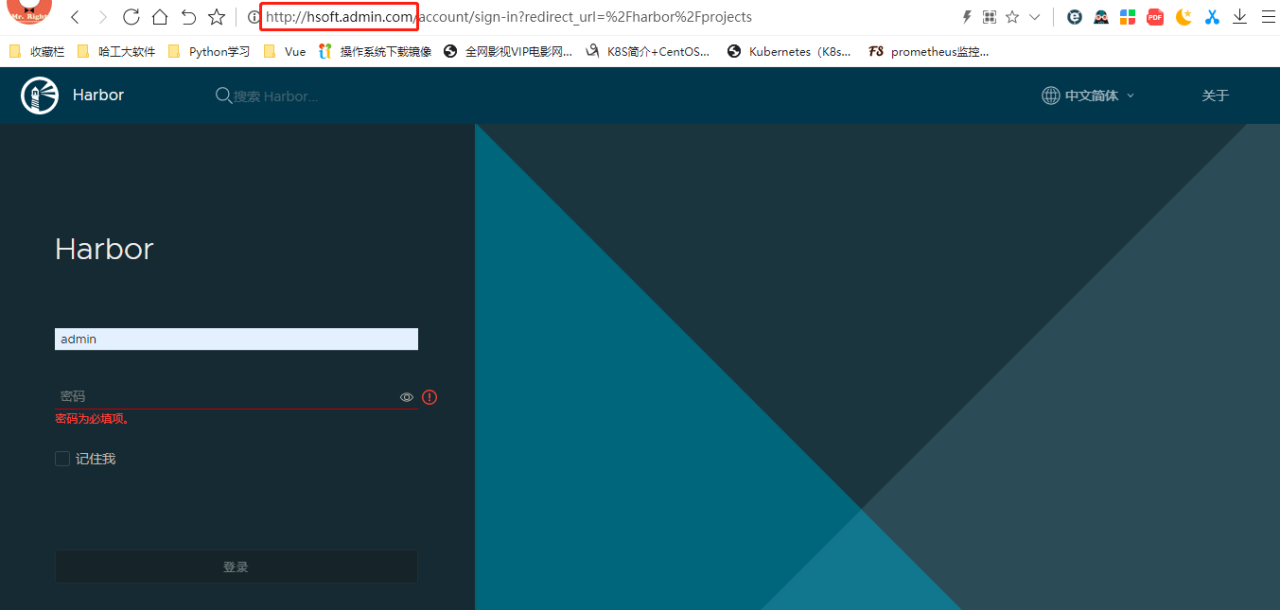Focus the username field containing admin
Screen dimensions: 1280x610
236,339
